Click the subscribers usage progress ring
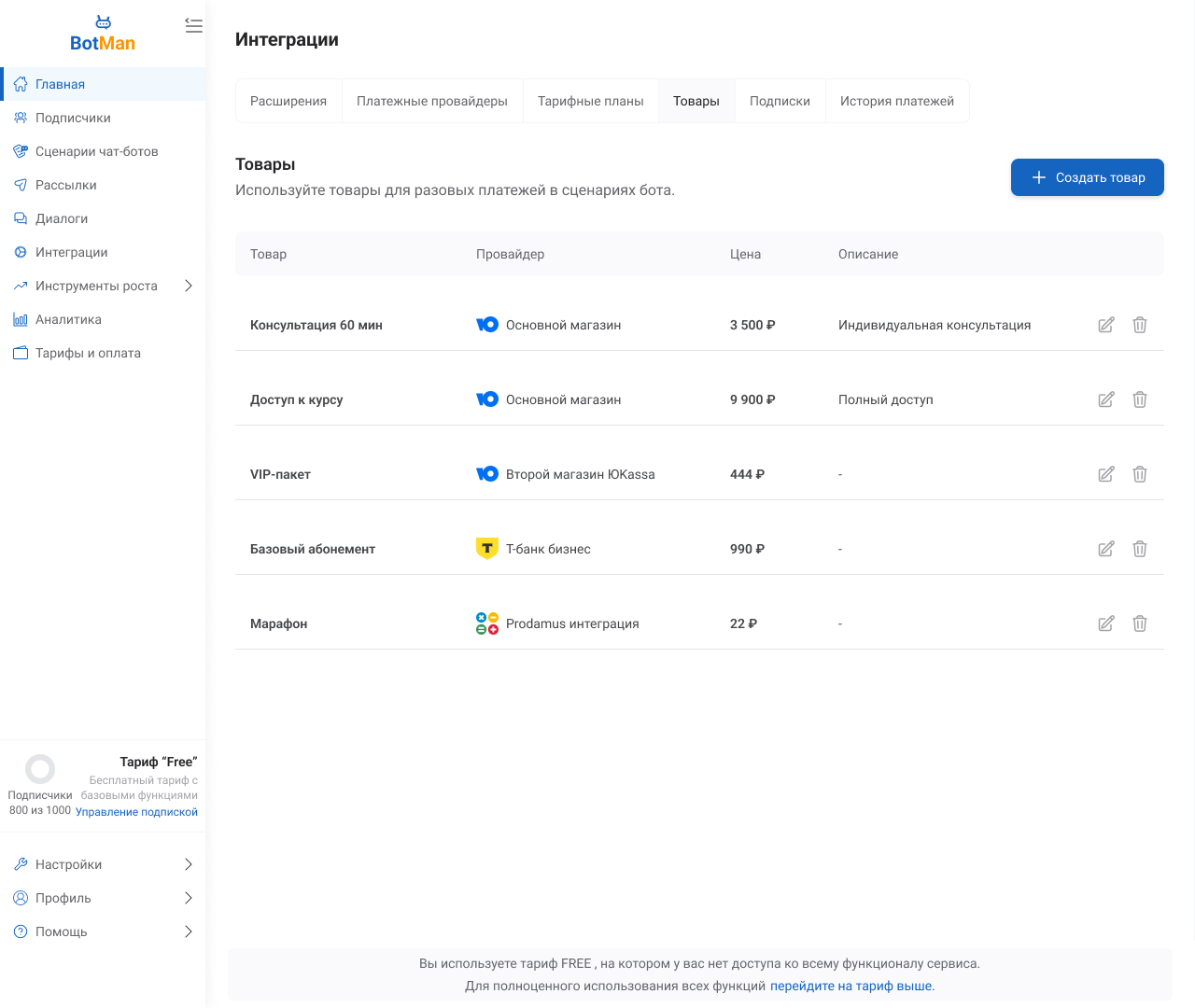 click(x=40, y=769)
